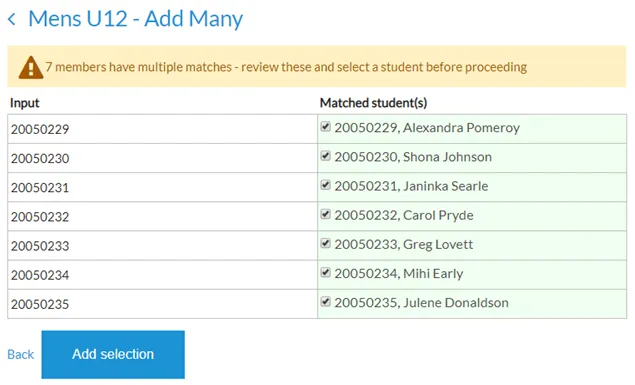Click text '20050232, Carol Pryde'

(x=404, y=215)
